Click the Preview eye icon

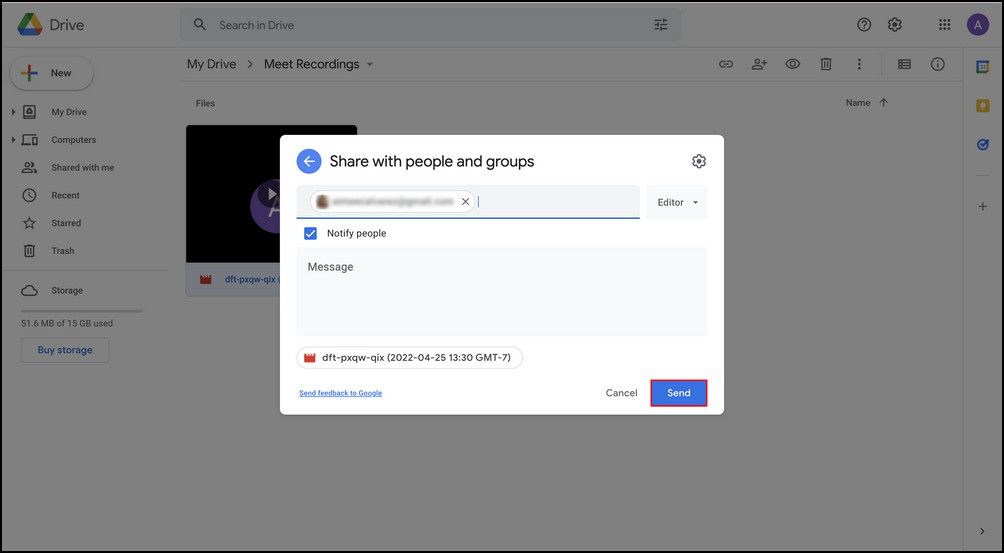pyautogui.click(x=793, y=64)
